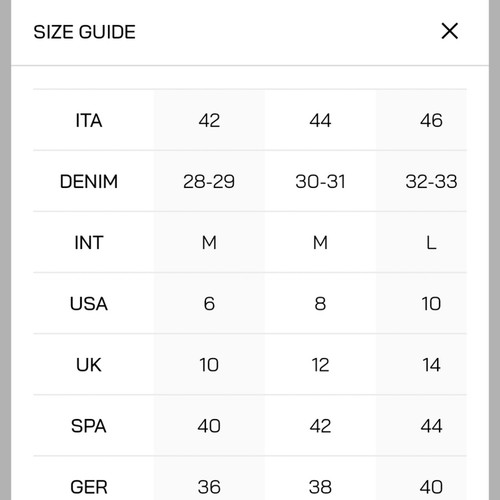
Task: Select USA size 6 cell
Action: point(209,304)
